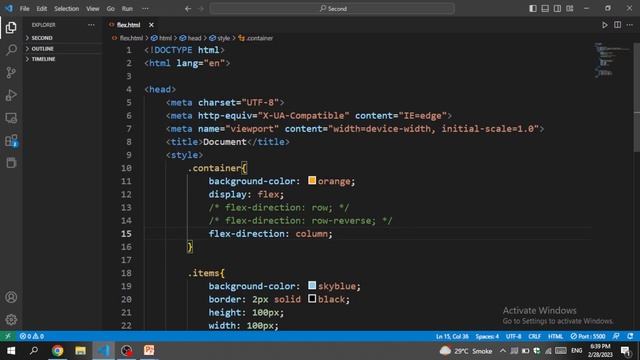Image resolution: width=640 pixels, height=360 pixels.
Task: Change encoding via UTF-8 status item
Action: click(x=513, y=336)
